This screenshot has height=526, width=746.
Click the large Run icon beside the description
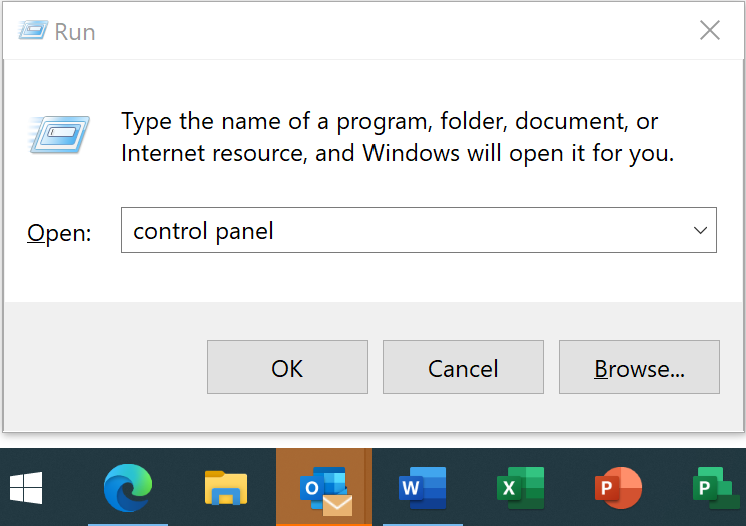point(59,134)
